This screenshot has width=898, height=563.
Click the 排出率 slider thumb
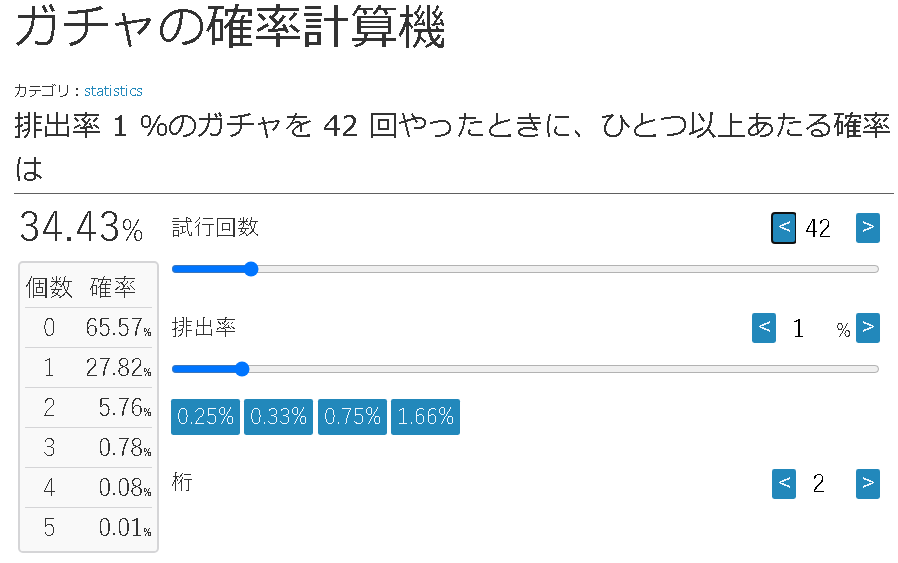[241, 369]
